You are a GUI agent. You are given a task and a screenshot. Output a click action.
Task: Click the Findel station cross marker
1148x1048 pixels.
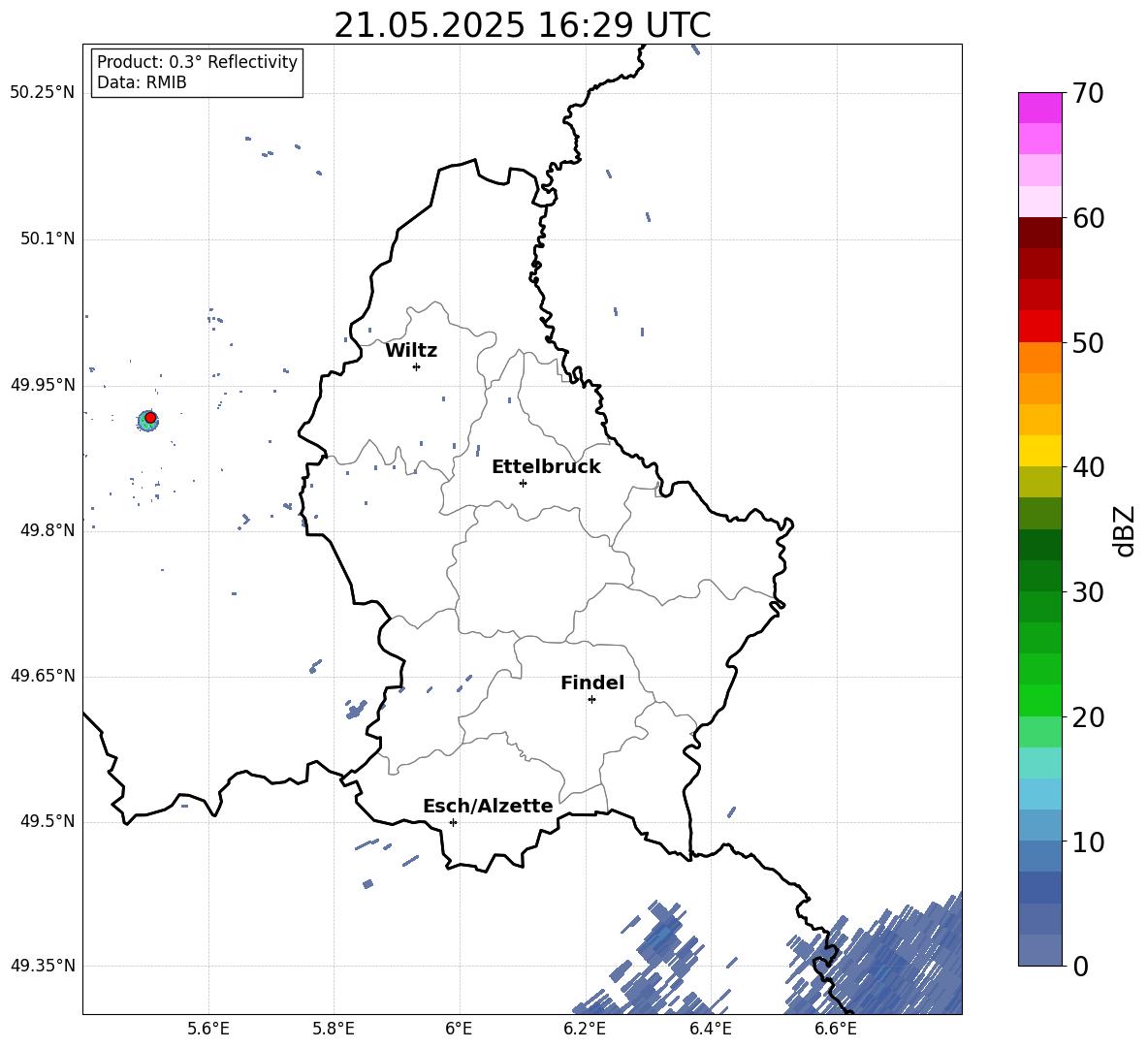591,700
